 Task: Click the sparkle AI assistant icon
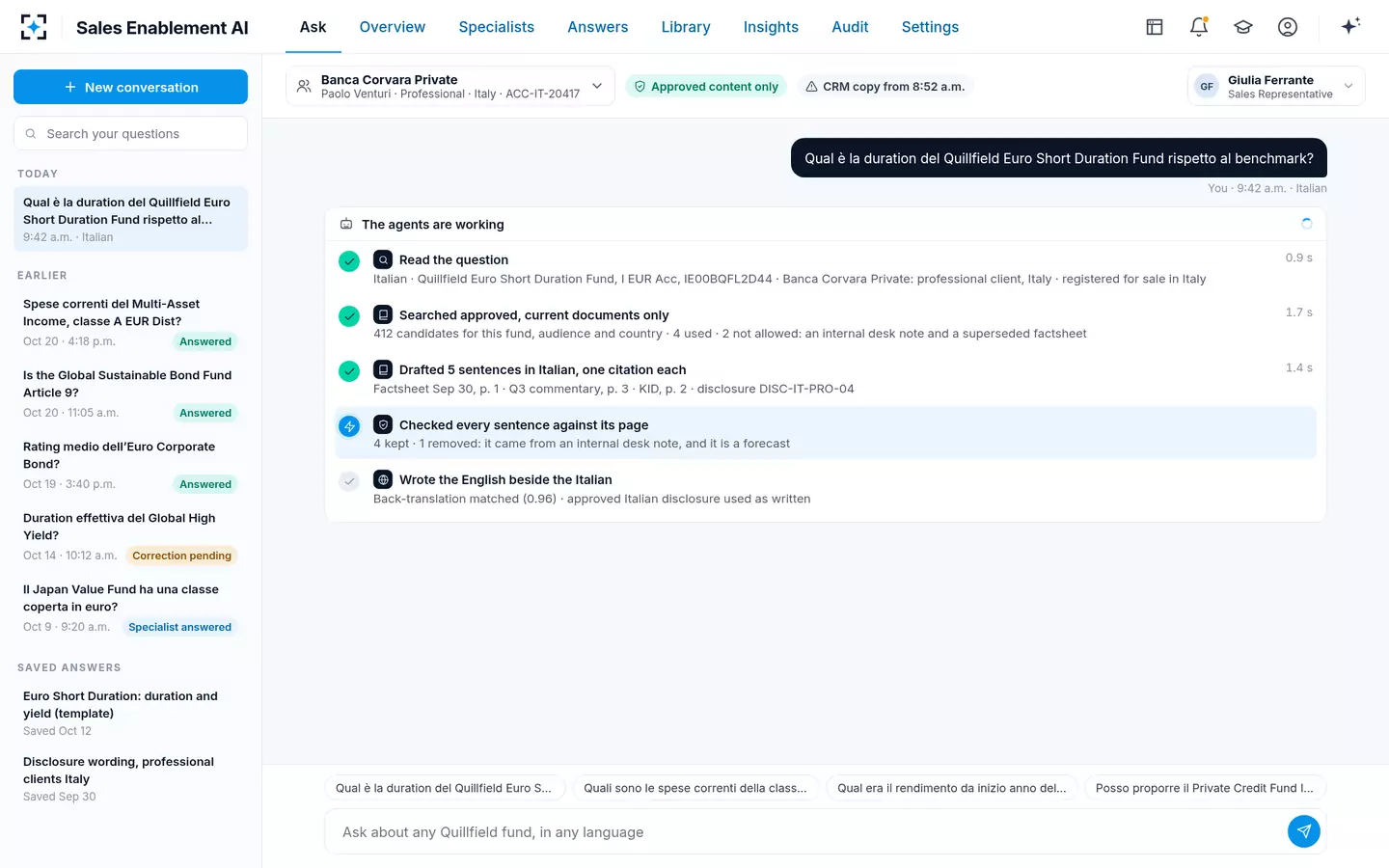coord(1350,26)
